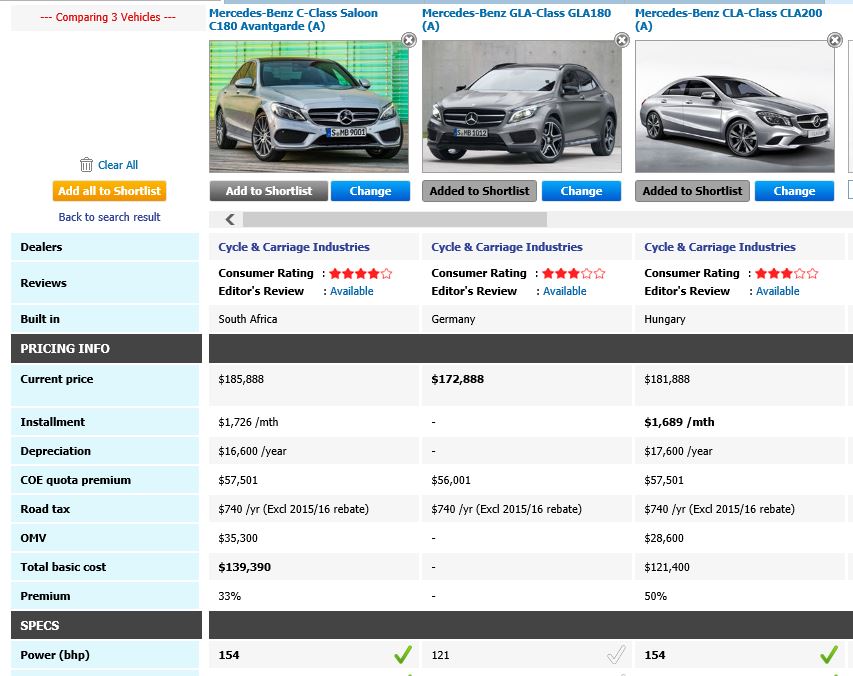The image size is (853, 676).
Task: Change the GLA-Class GLA180 vehicle
Action: tap(582, 191)
